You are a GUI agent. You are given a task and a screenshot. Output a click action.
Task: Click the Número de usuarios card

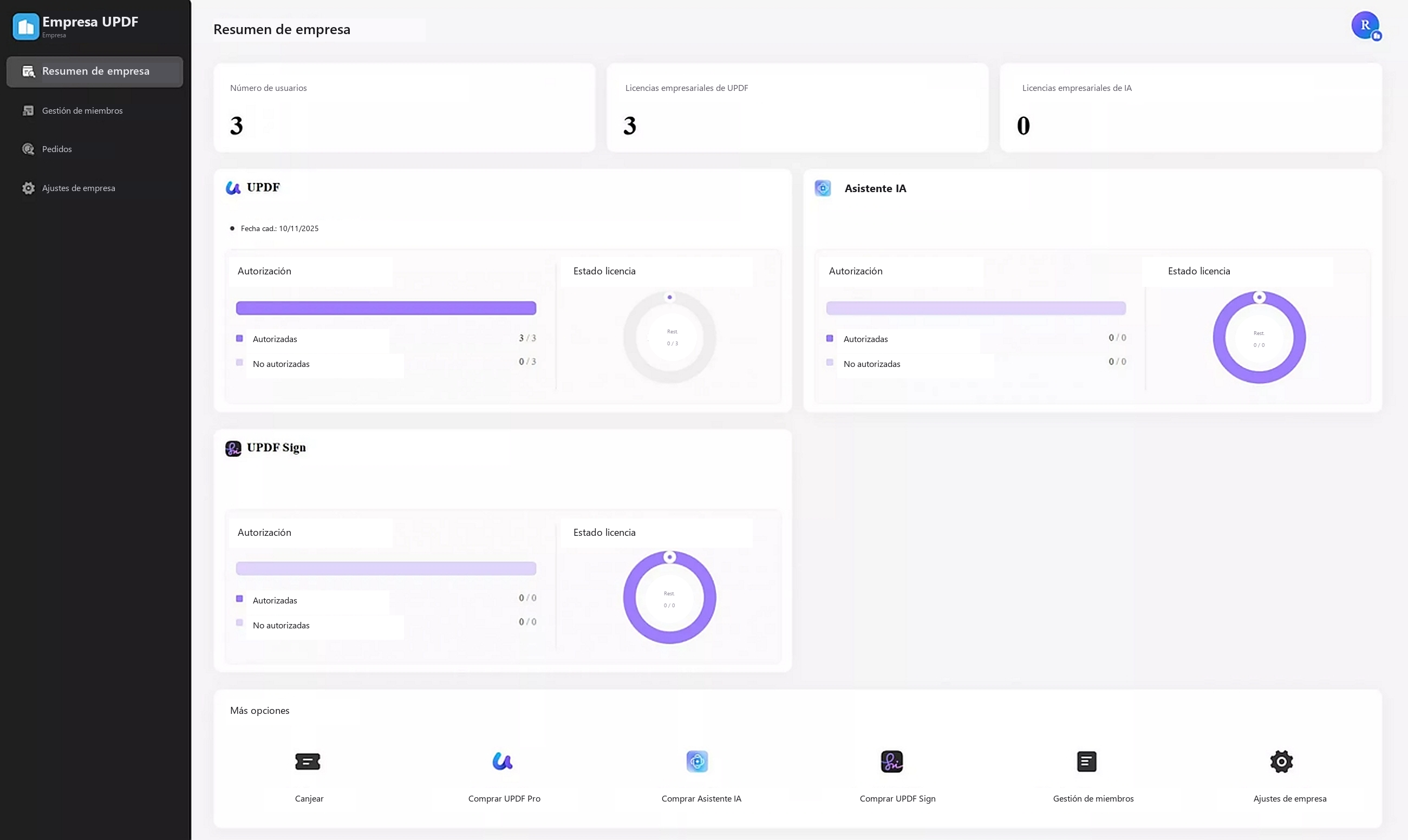click(x=405, y=108)
